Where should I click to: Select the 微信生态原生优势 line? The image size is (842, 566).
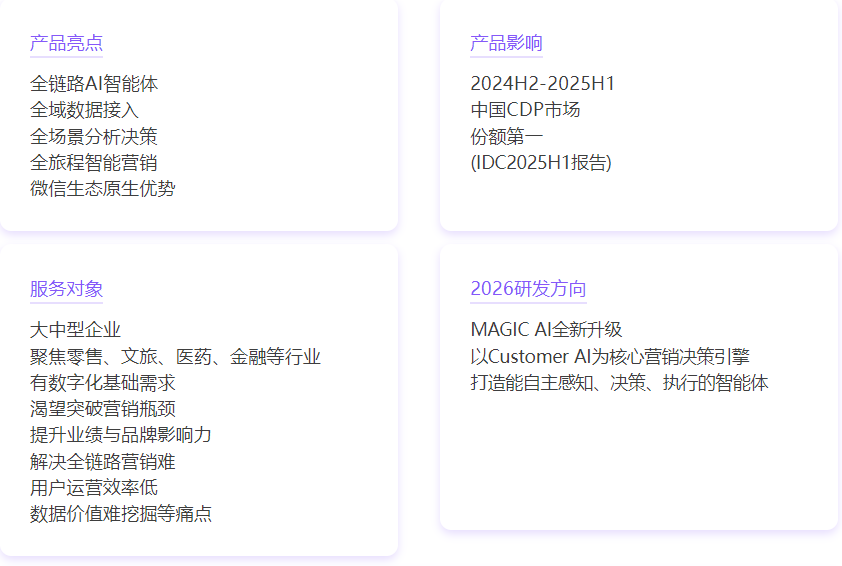tap(103, 188)
